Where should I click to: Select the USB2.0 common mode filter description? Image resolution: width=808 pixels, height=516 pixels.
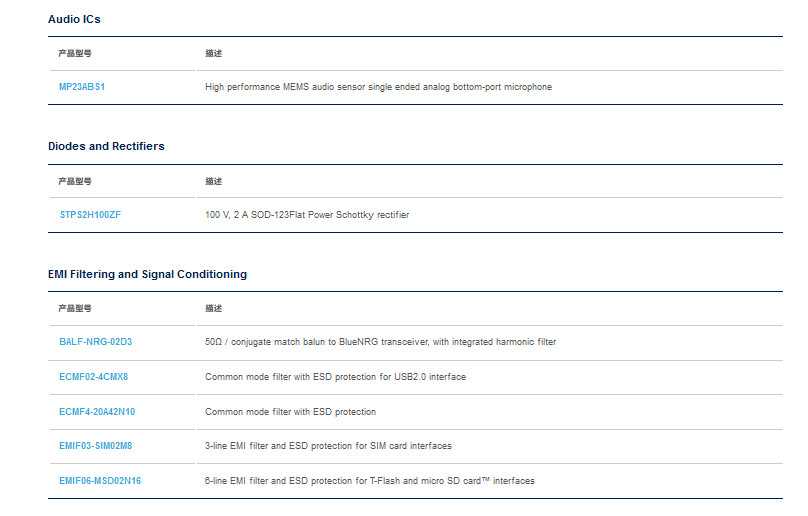[335, 377]
